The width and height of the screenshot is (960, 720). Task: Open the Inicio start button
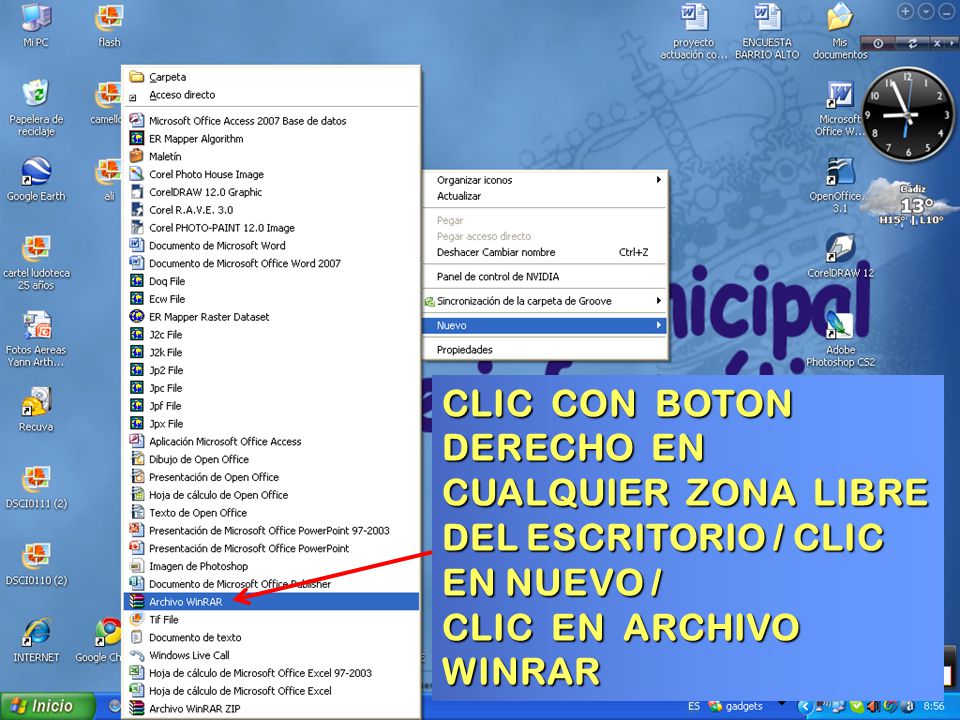[x=47, y=706]
